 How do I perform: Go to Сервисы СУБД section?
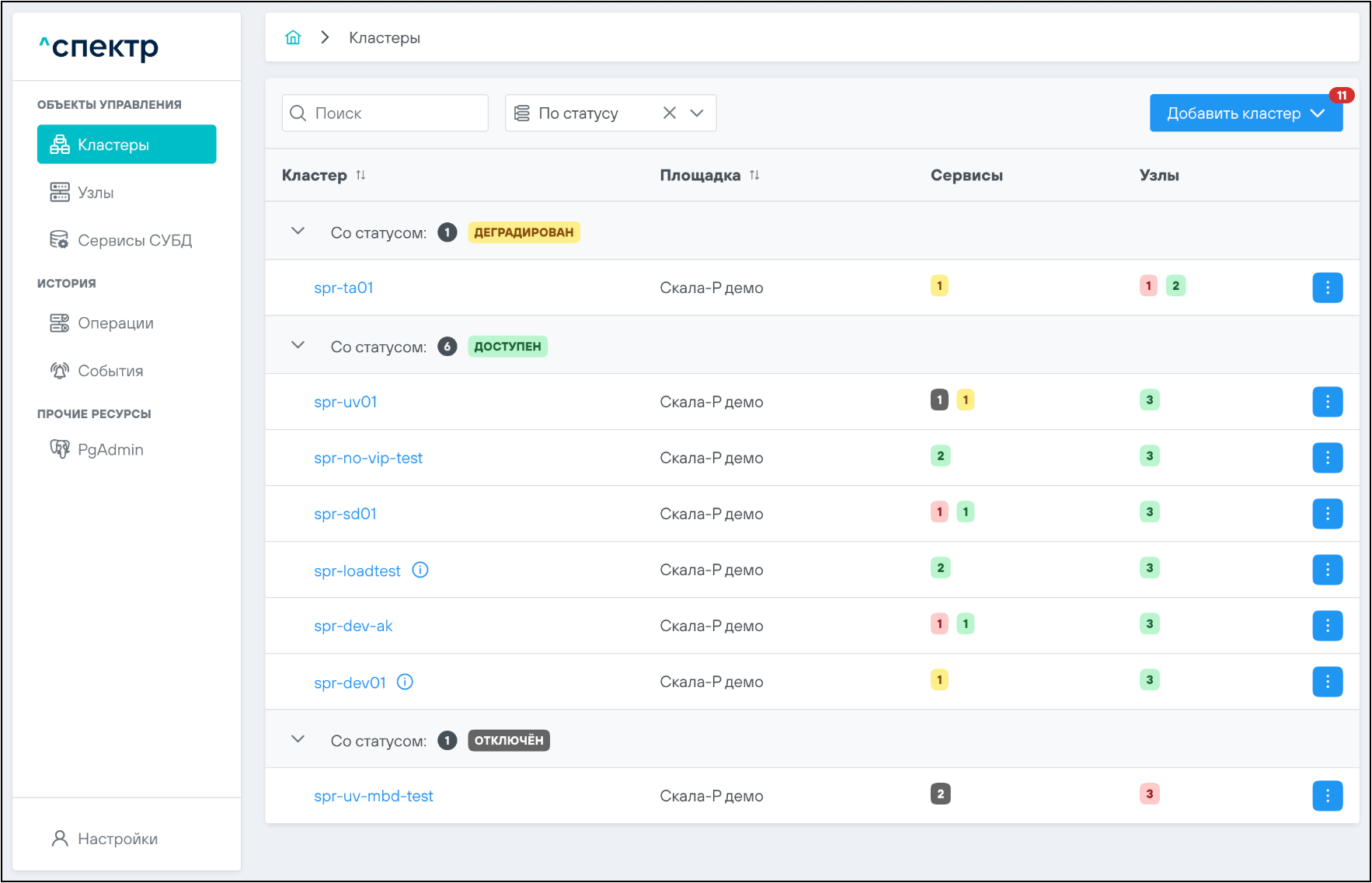[x=134, y=240]
